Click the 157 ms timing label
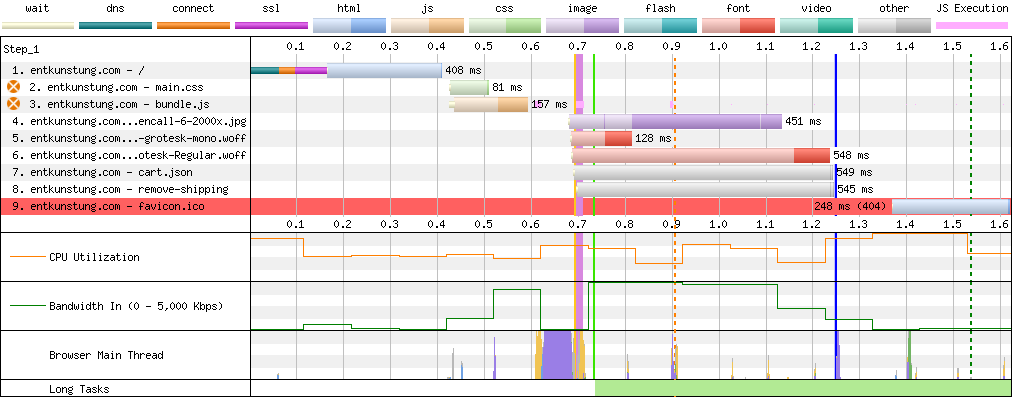1012x397 pixels. coord(549,104)
